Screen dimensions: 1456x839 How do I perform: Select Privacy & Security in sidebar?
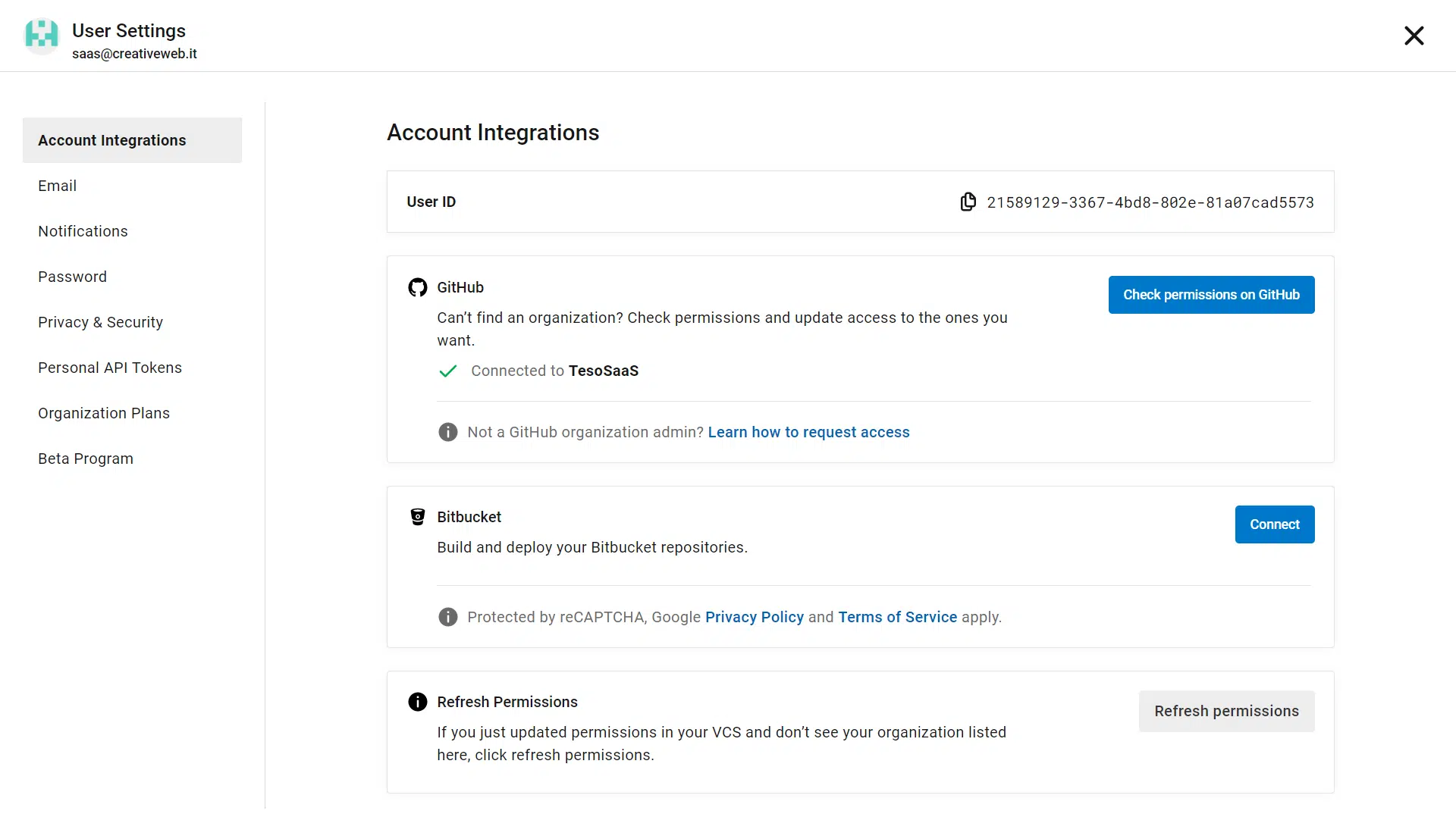tap(100, 322)
